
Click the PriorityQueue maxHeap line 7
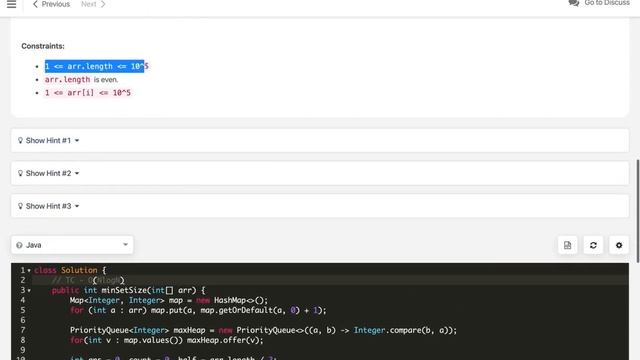263,330
